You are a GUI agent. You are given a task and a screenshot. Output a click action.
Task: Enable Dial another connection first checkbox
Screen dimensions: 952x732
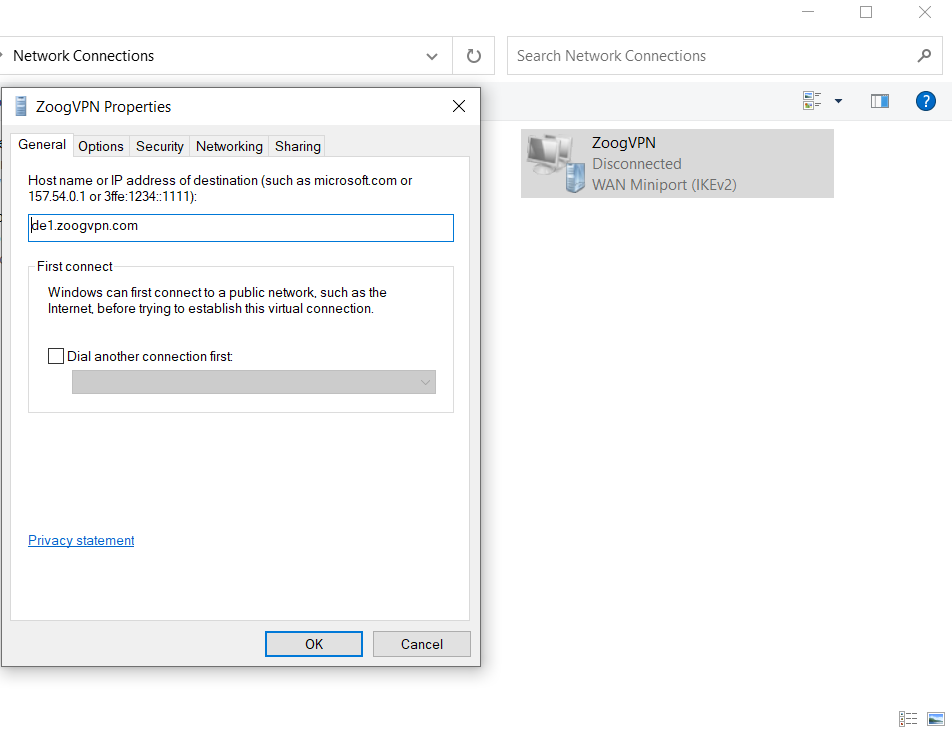click(56, 356)
